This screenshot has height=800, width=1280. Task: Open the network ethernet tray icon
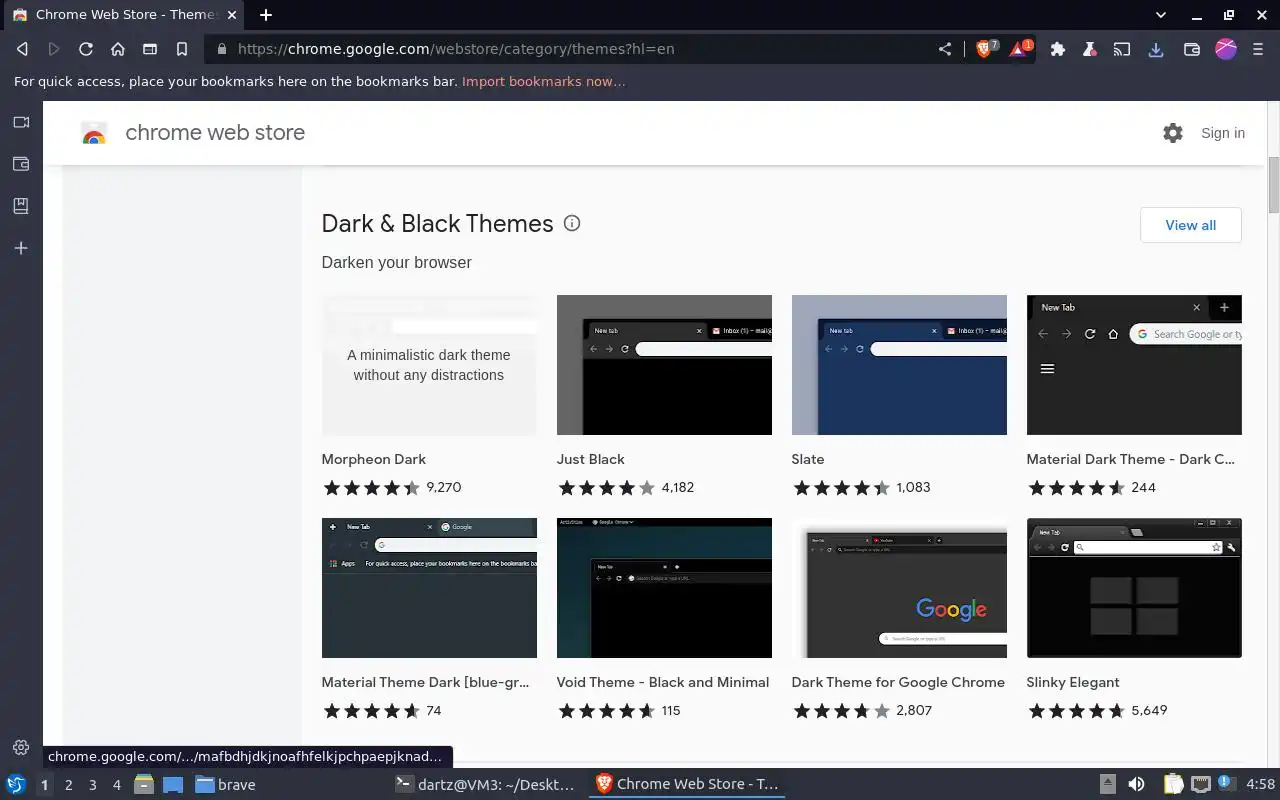pyautogui.click(x=1200, y=784)
